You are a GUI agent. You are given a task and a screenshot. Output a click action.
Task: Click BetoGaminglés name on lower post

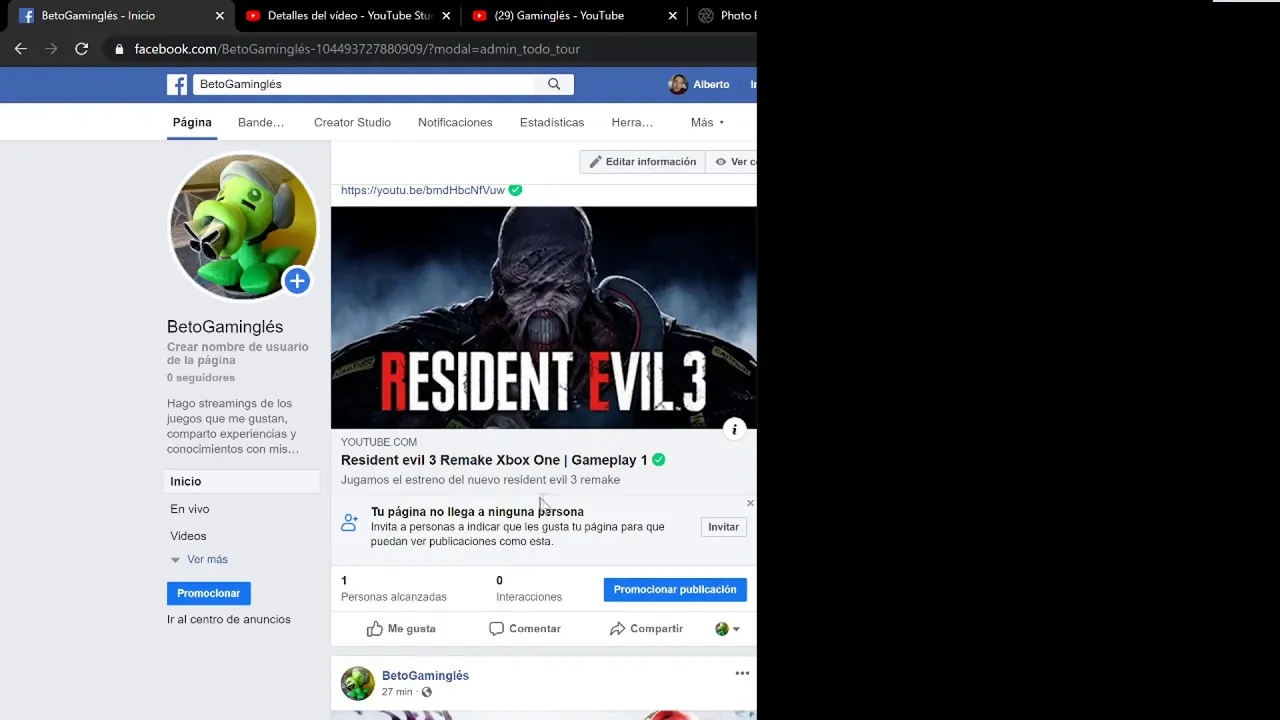[425, 676]
